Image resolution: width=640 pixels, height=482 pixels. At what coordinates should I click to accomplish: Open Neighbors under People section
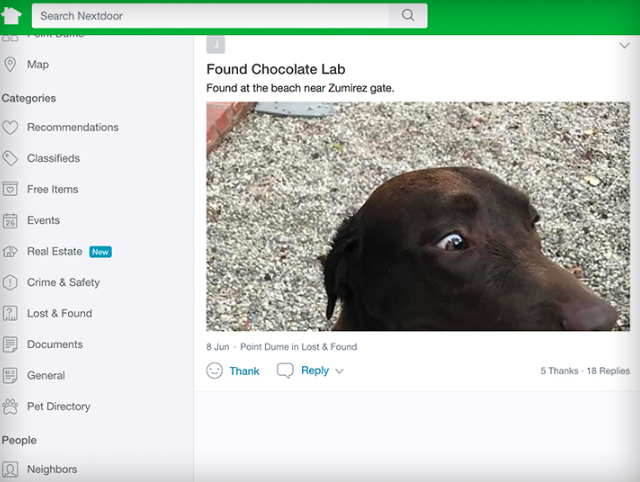(51, 469)
